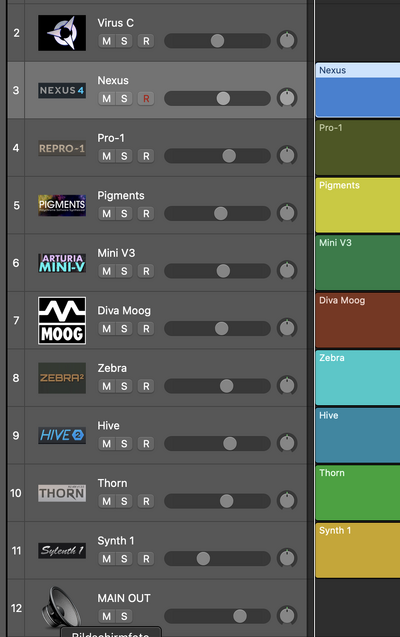The width and height of the screenshot is (400, 637).
Task: Record-enable the Hive track
Action: [x=146, y=444]
